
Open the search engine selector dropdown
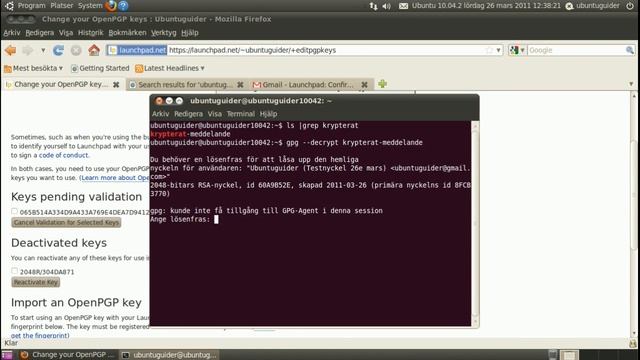pyautogui.click(x=517, y=50)
